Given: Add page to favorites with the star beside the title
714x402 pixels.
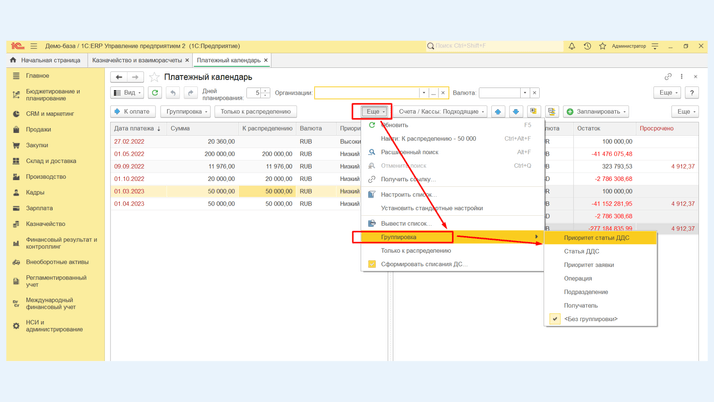Looking at the screenshot, I should pos(154,77).
